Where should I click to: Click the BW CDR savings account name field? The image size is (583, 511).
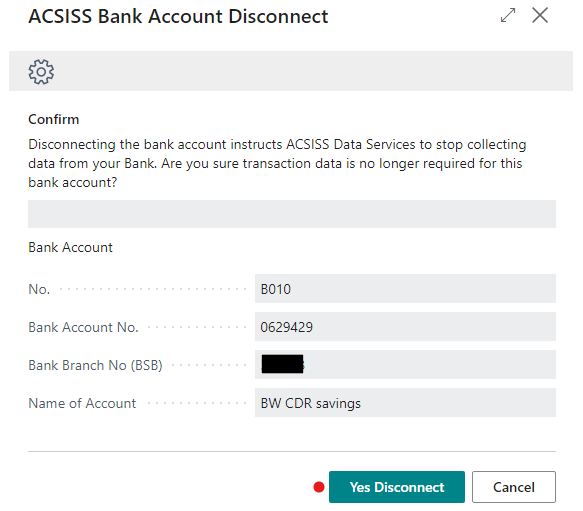click(405, 403)
